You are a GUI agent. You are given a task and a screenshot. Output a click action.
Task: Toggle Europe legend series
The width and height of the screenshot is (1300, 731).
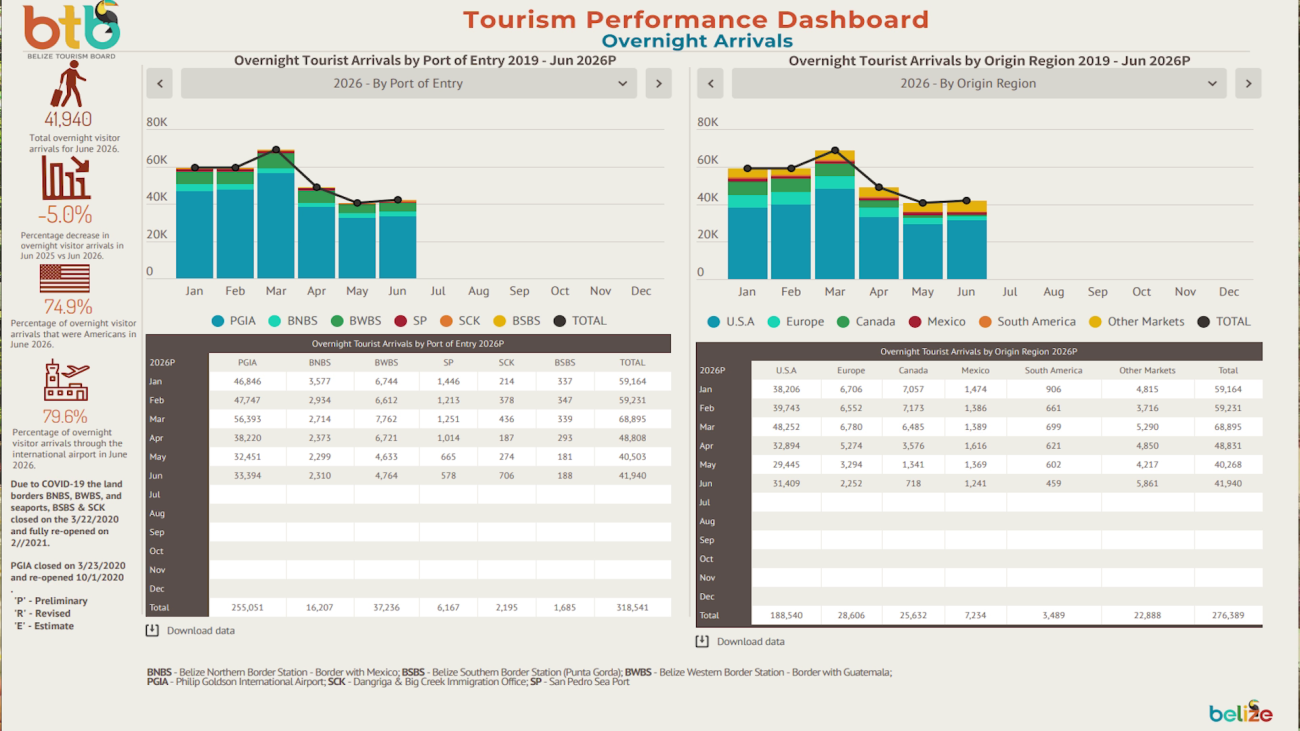(x=796, y=322)
